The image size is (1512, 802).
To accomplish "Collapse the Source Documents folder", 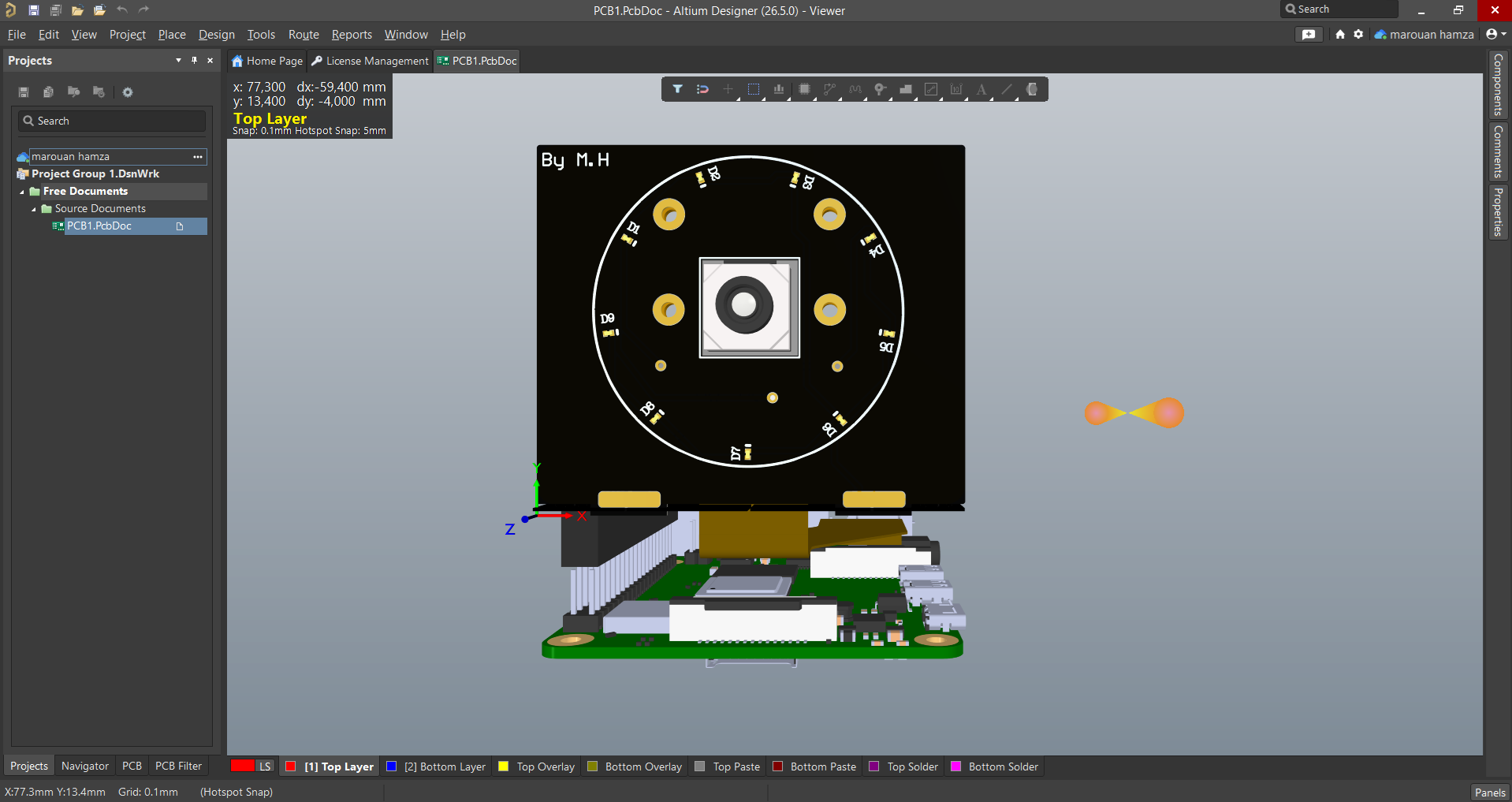I will 34,208.
